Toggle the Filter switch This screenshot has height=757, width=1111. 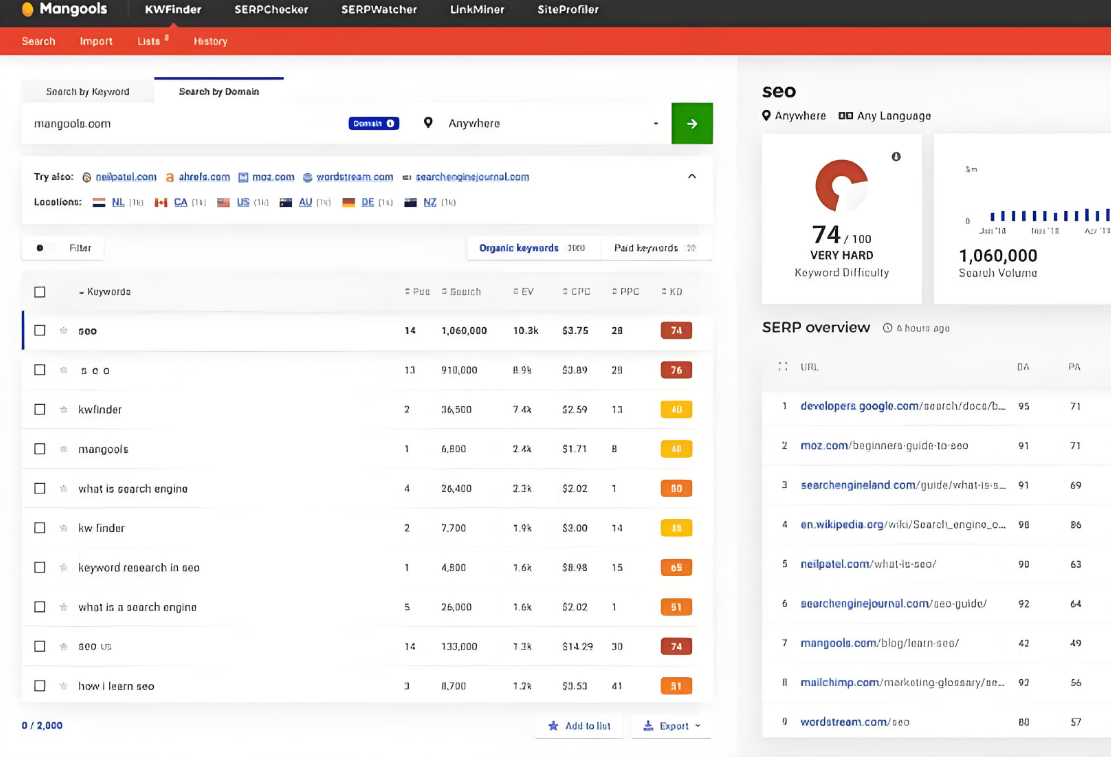point(44,248)
